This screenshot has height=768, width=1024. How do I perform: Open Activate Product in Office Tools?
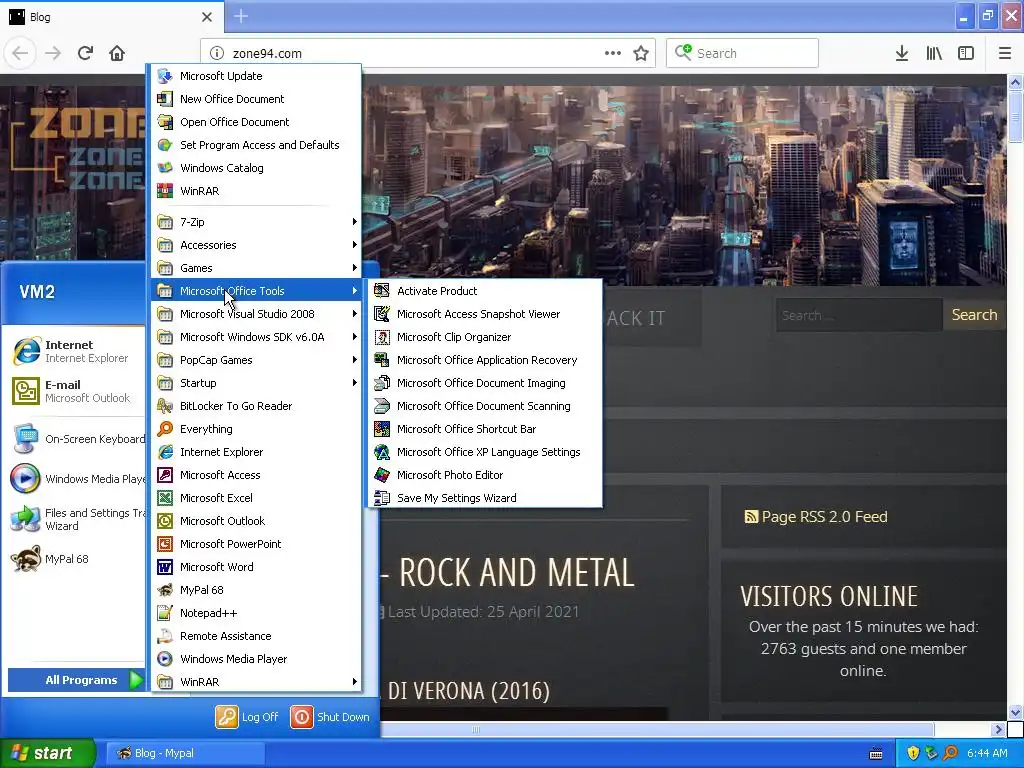485,291
